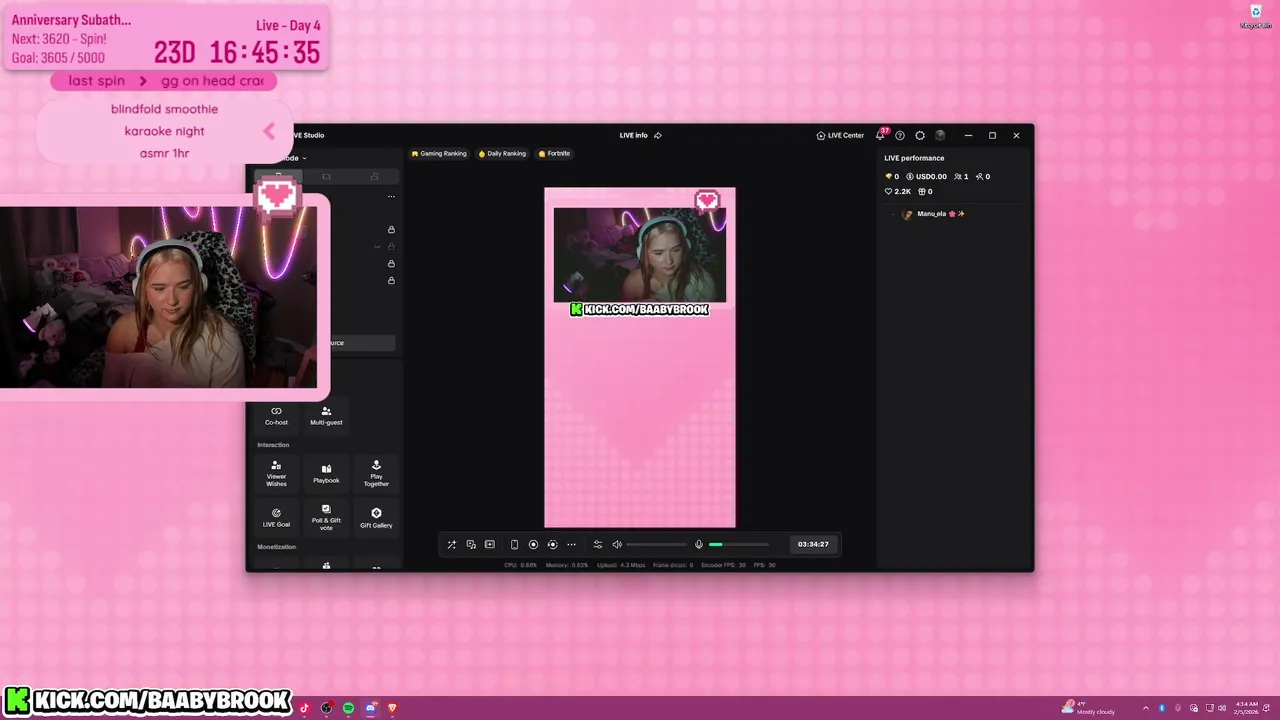Open the Co-host tool
The height and width of the screenshot is (720, 1280).
[x=276, y=415]
